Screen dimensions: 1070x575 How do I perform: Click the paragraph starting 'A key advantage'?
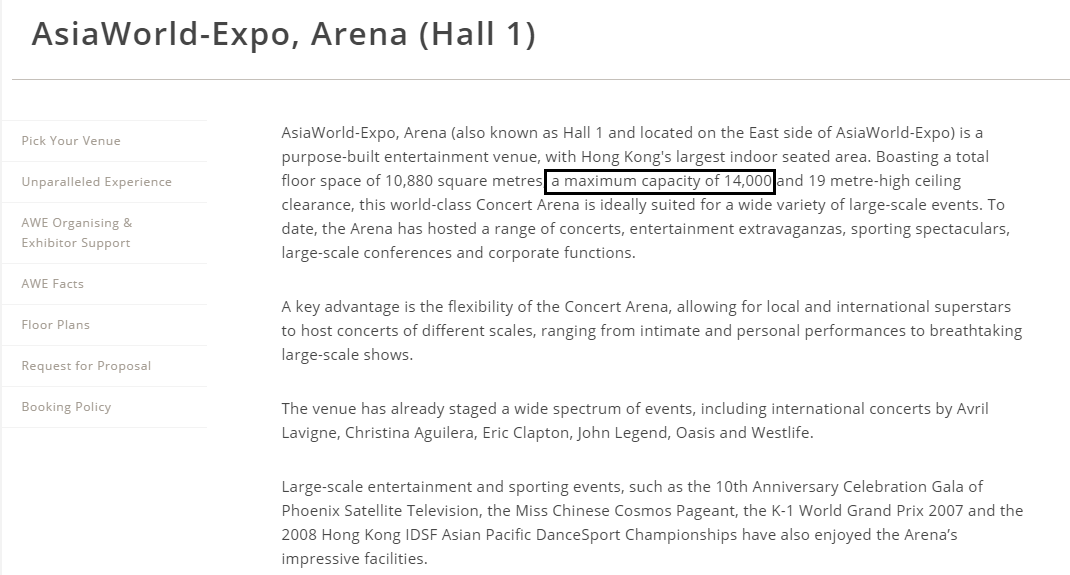click(651, 330)
